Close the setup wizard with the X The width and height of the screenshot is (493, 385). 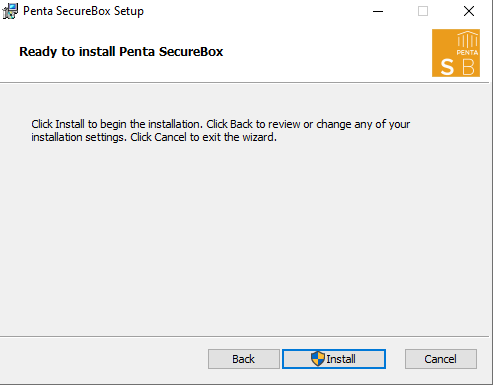tap(469, 11)
